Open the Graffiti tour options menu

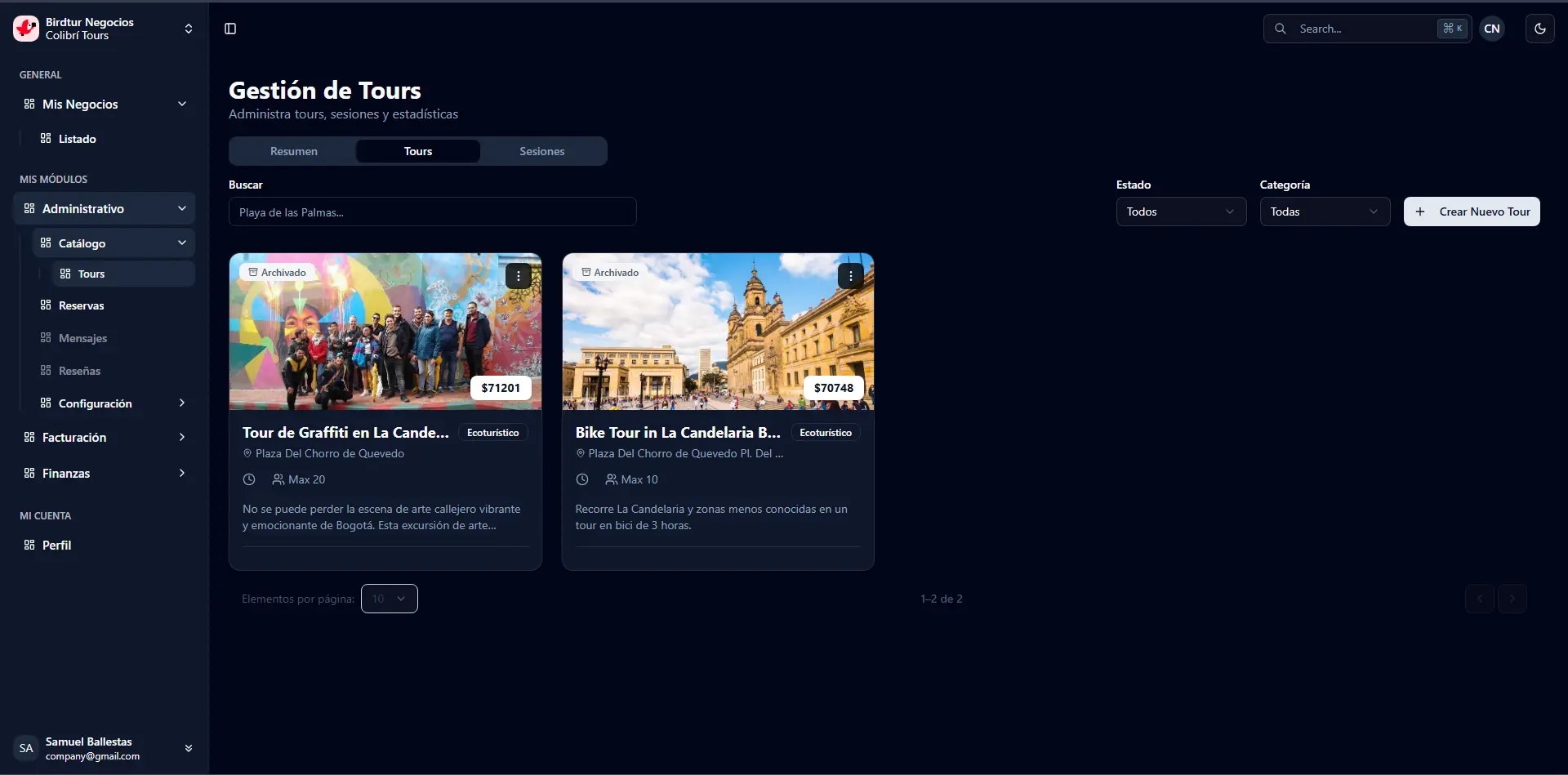(519, 276)
